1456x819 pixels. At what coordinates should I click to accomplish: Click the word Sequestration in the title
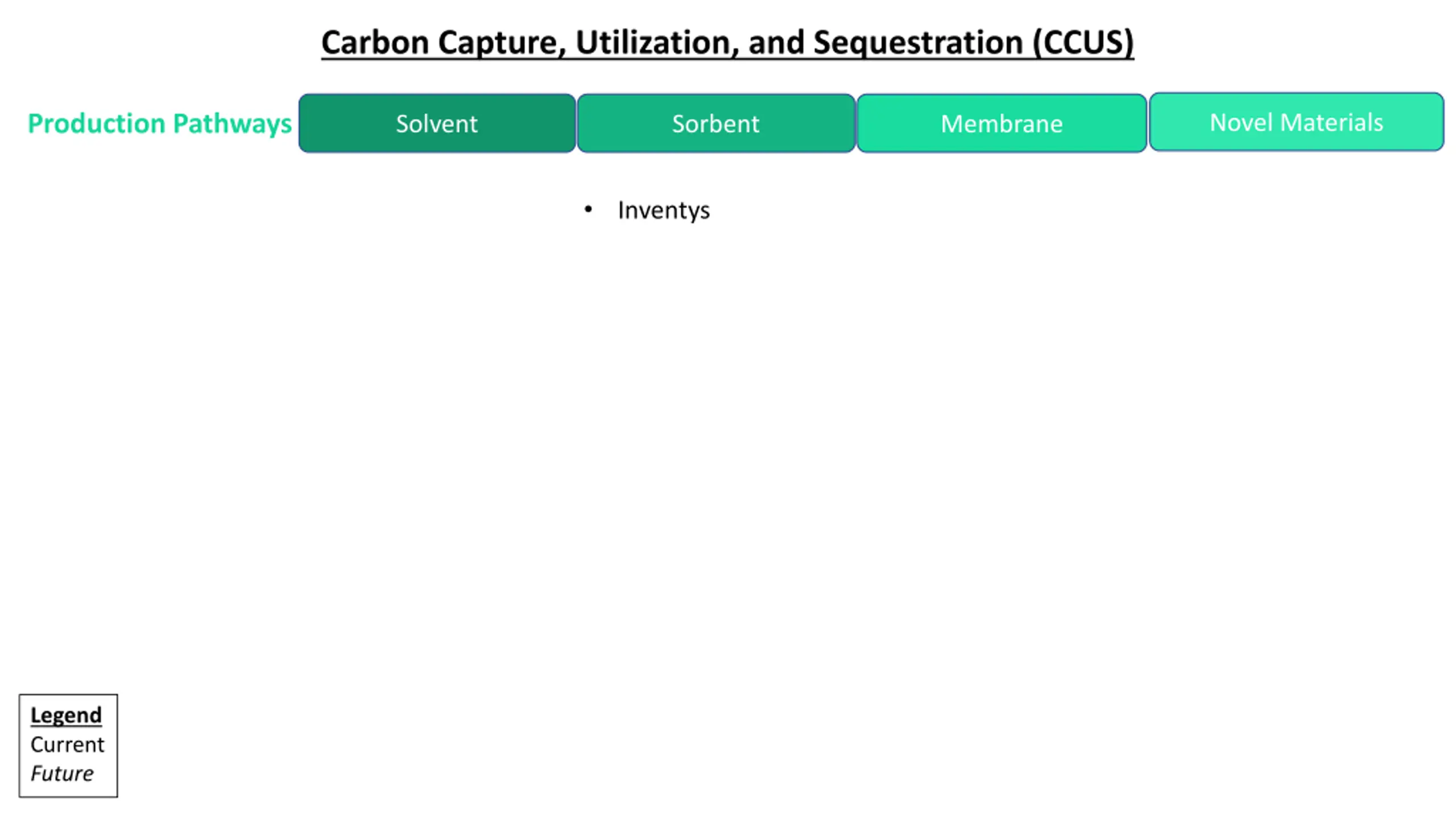[x=918, y=43]
